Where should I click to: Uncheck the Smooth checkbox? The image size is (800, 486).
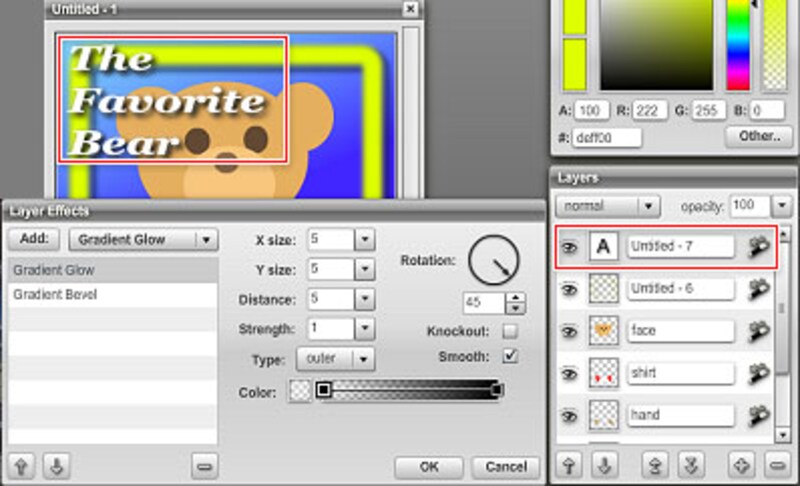point(511,355)
